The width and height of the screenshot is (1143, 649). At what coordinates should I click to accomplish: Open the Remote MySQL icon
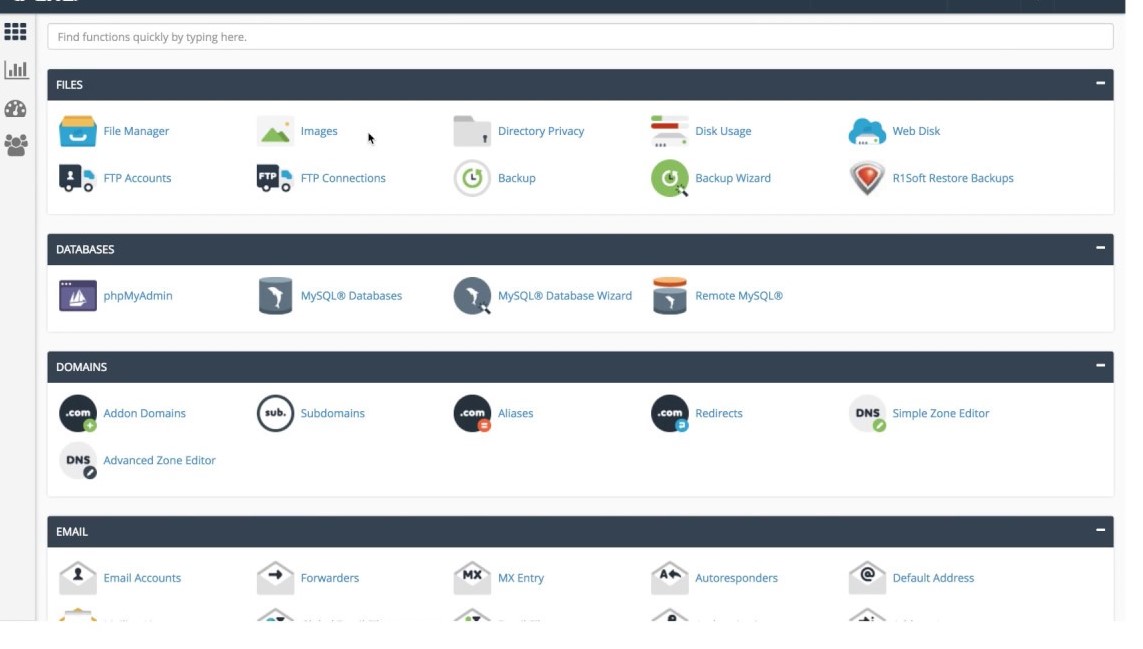[669, 295]
